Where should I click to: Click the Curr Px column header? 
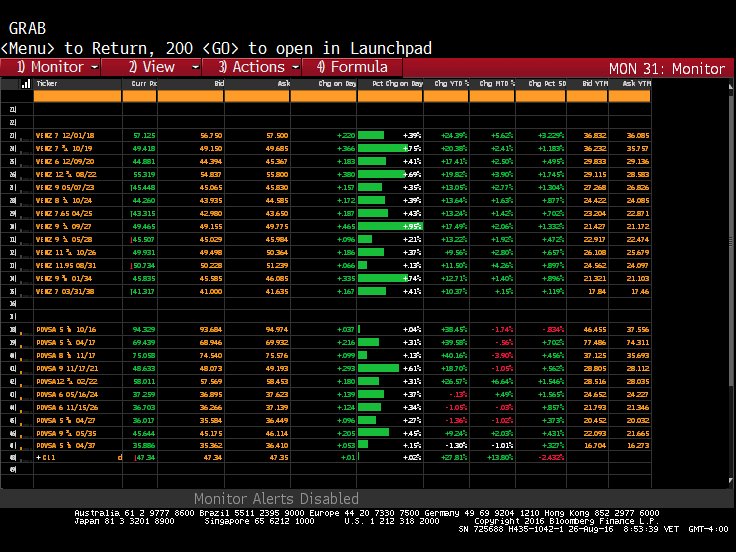[144, 84]
